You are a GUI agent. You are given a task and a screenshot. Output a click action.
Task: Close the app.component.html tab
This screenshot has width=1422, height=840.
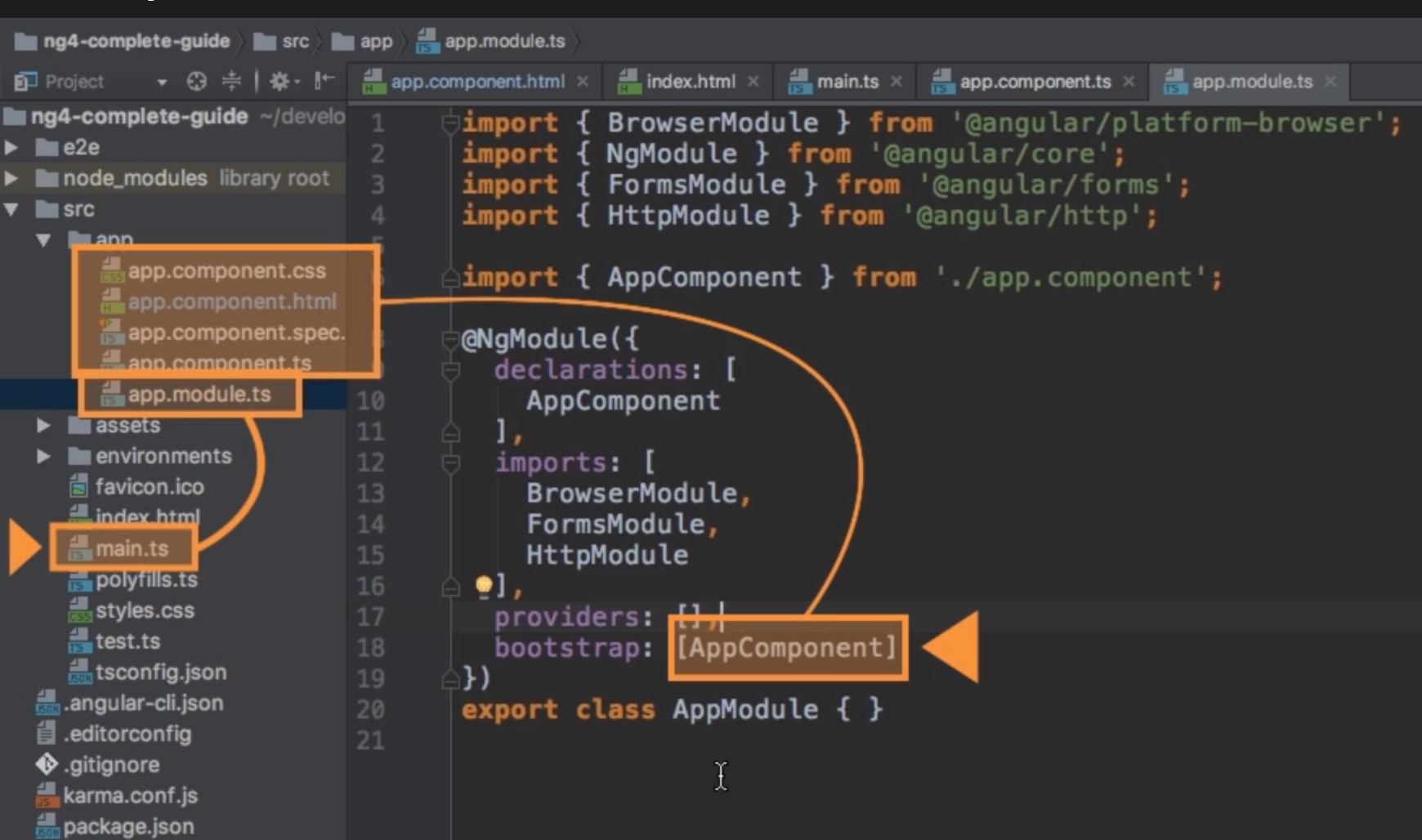tap(583, 82)
